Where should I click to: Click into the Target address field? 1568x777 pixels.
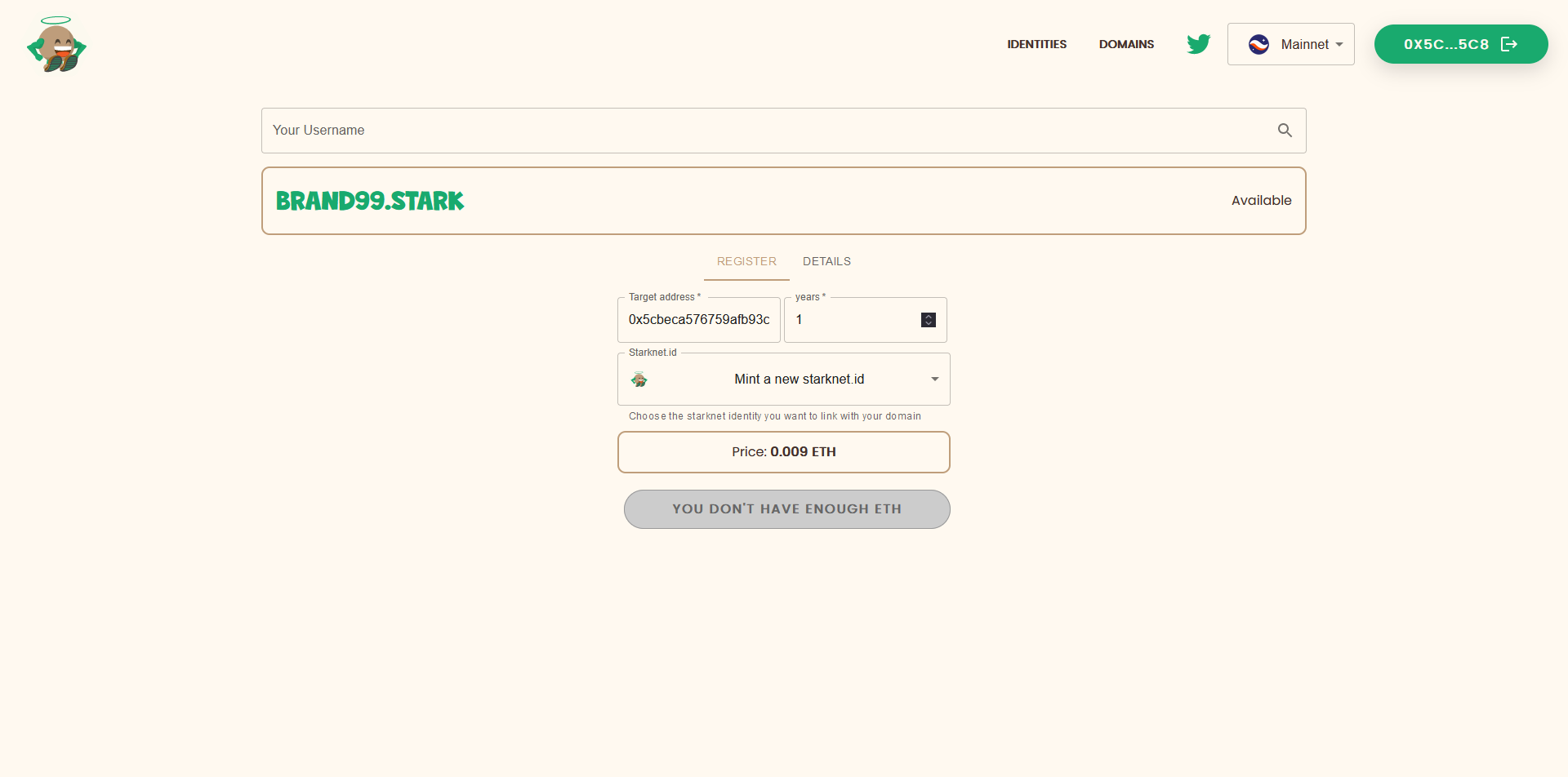click(698, 320)
